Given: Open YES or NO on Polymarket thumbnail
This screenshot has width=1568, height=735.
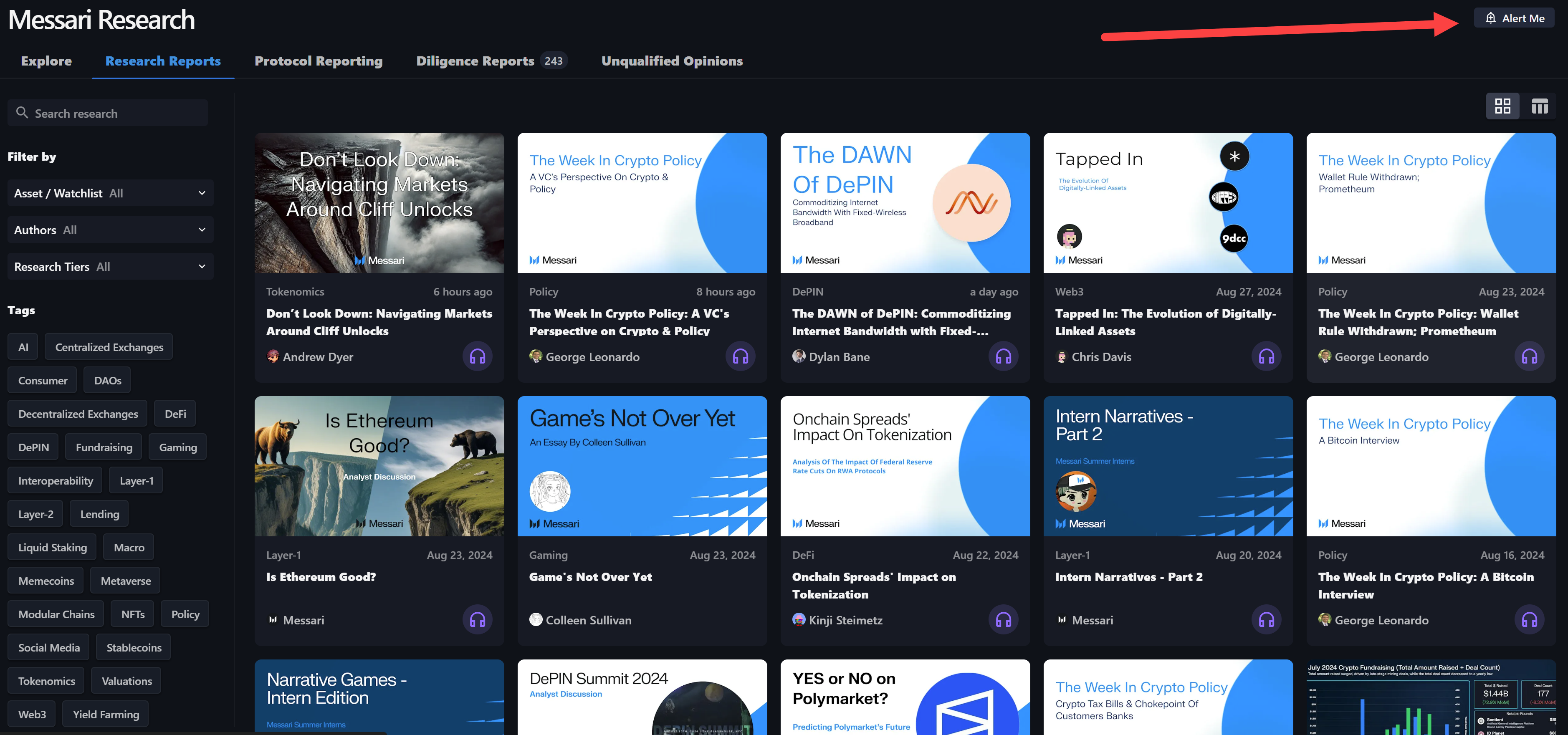Looking at the screenshot, I should pyautogui.click(x=905, y=697).
